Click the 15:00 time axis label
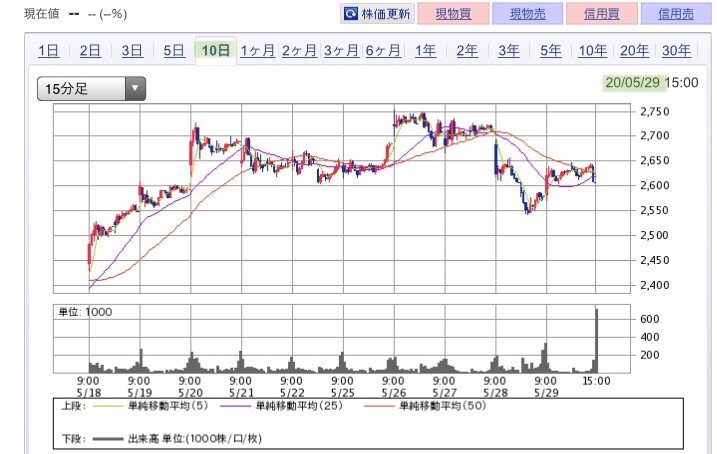The image size is (717, 454). (596, 381)
